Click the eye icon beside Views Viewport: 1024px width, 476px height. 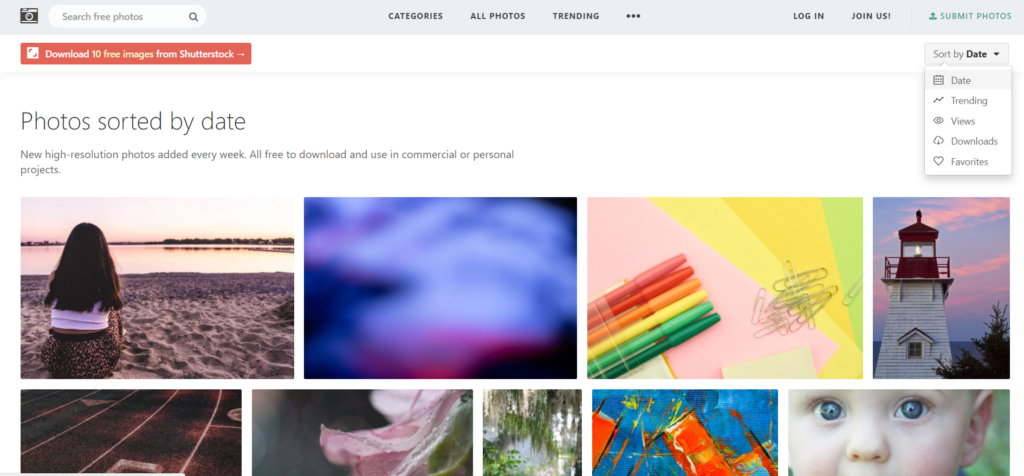pos(938,121)
